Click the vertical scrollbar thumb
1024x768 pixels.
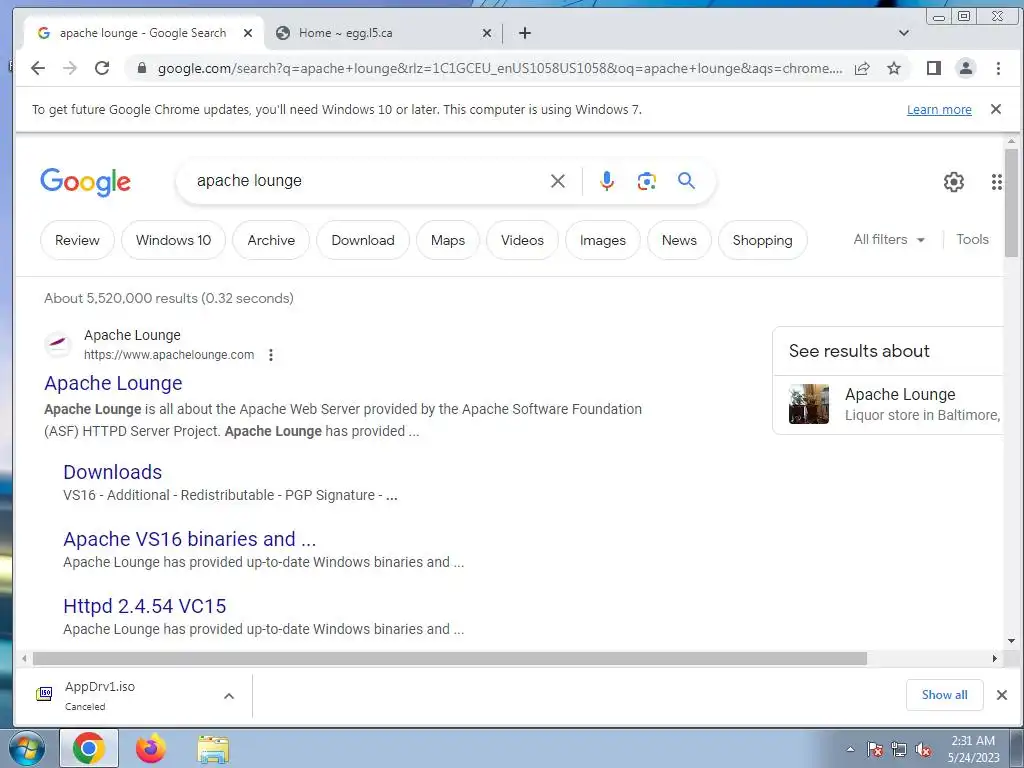[x=1011, y=202]
